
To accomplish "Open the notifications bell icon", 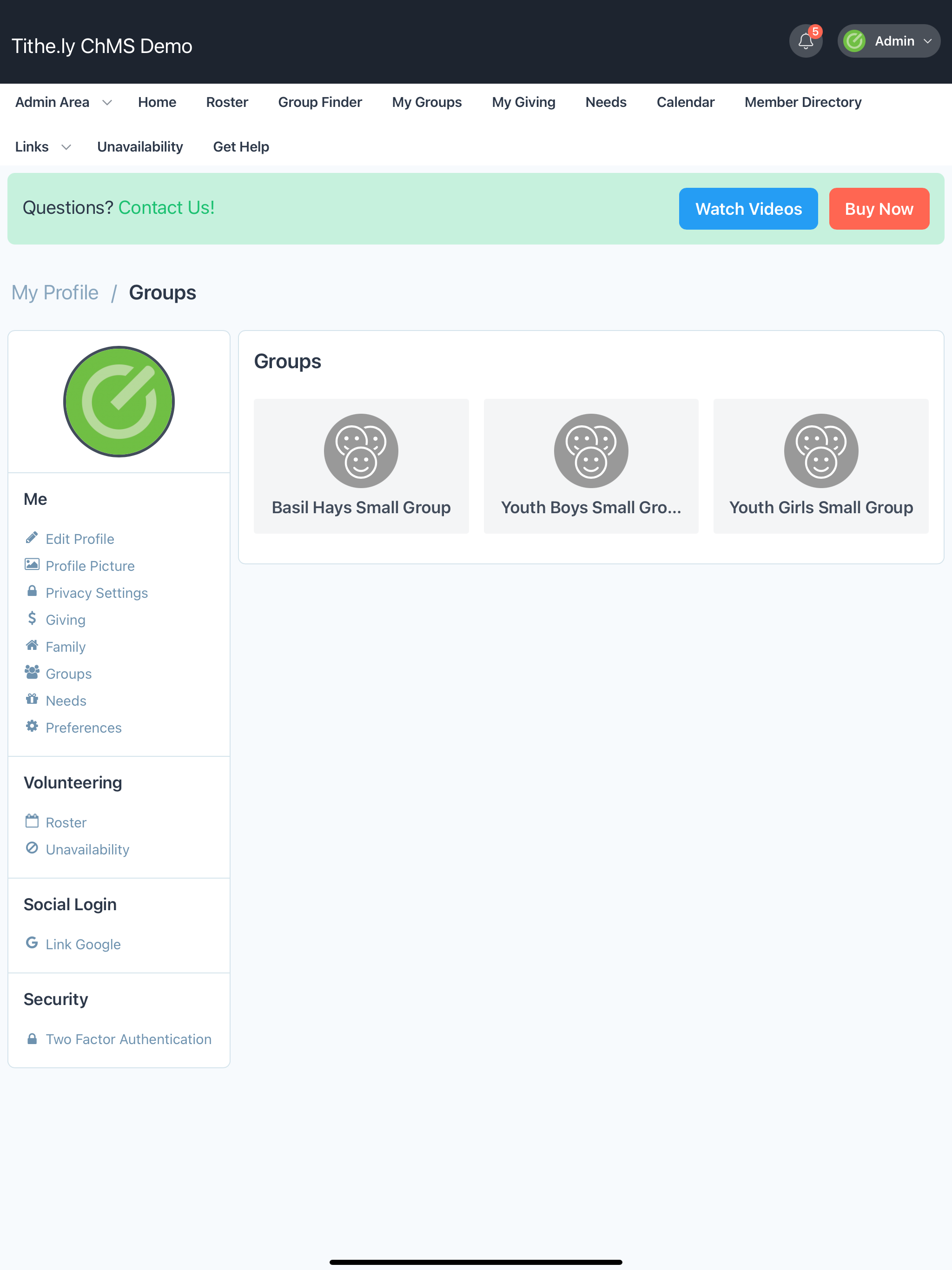I will coord(806,41).
